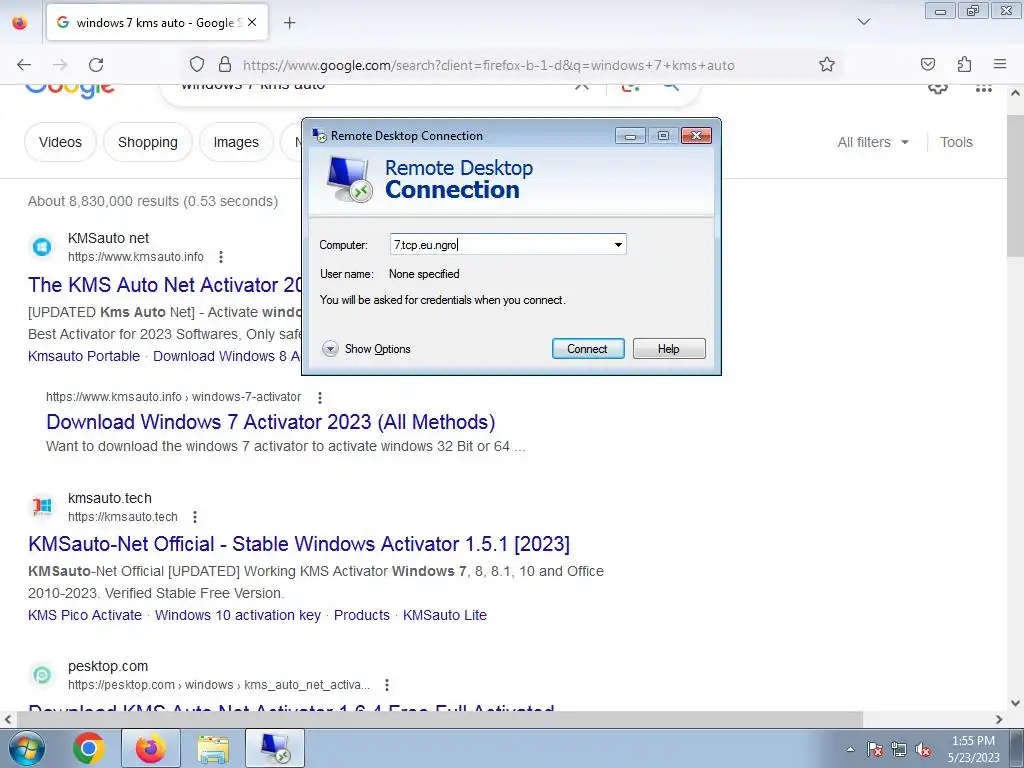Open Google apps grid icon
Viewport: 1024px width, 768px height.
coord(984,88)
